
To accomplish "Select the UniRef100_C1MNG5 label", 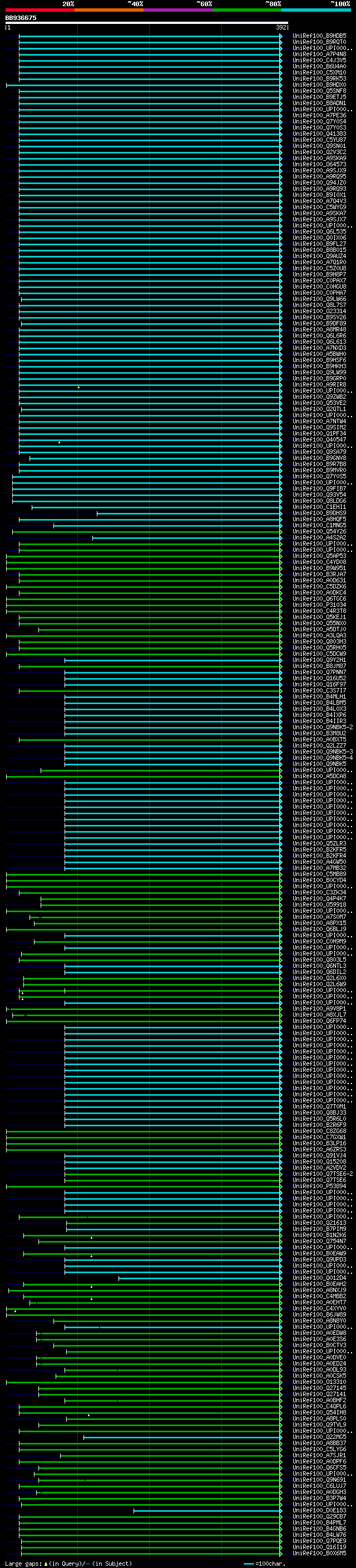I will click(319, 525).
